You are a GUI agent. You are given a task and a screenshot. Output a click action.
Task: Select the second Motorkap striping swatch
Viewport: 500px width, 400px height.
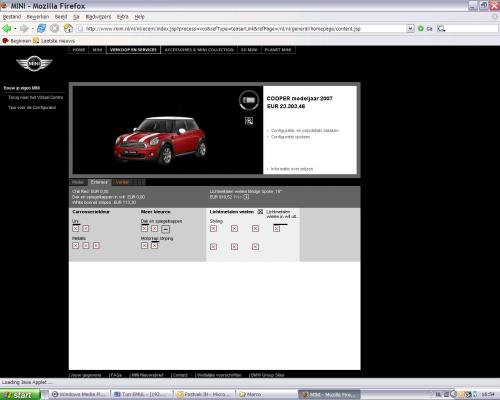tap(154, 245)
